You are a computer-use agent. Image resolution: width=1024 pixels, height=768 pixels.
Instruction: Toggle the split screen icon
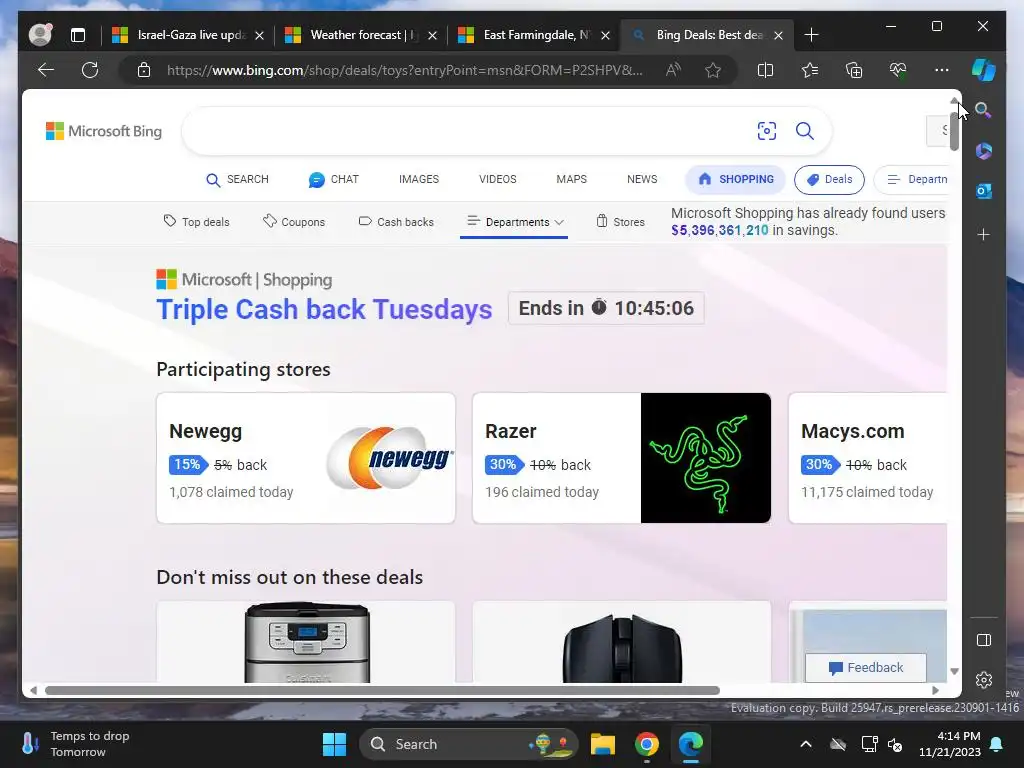click(x=765, y=70)
